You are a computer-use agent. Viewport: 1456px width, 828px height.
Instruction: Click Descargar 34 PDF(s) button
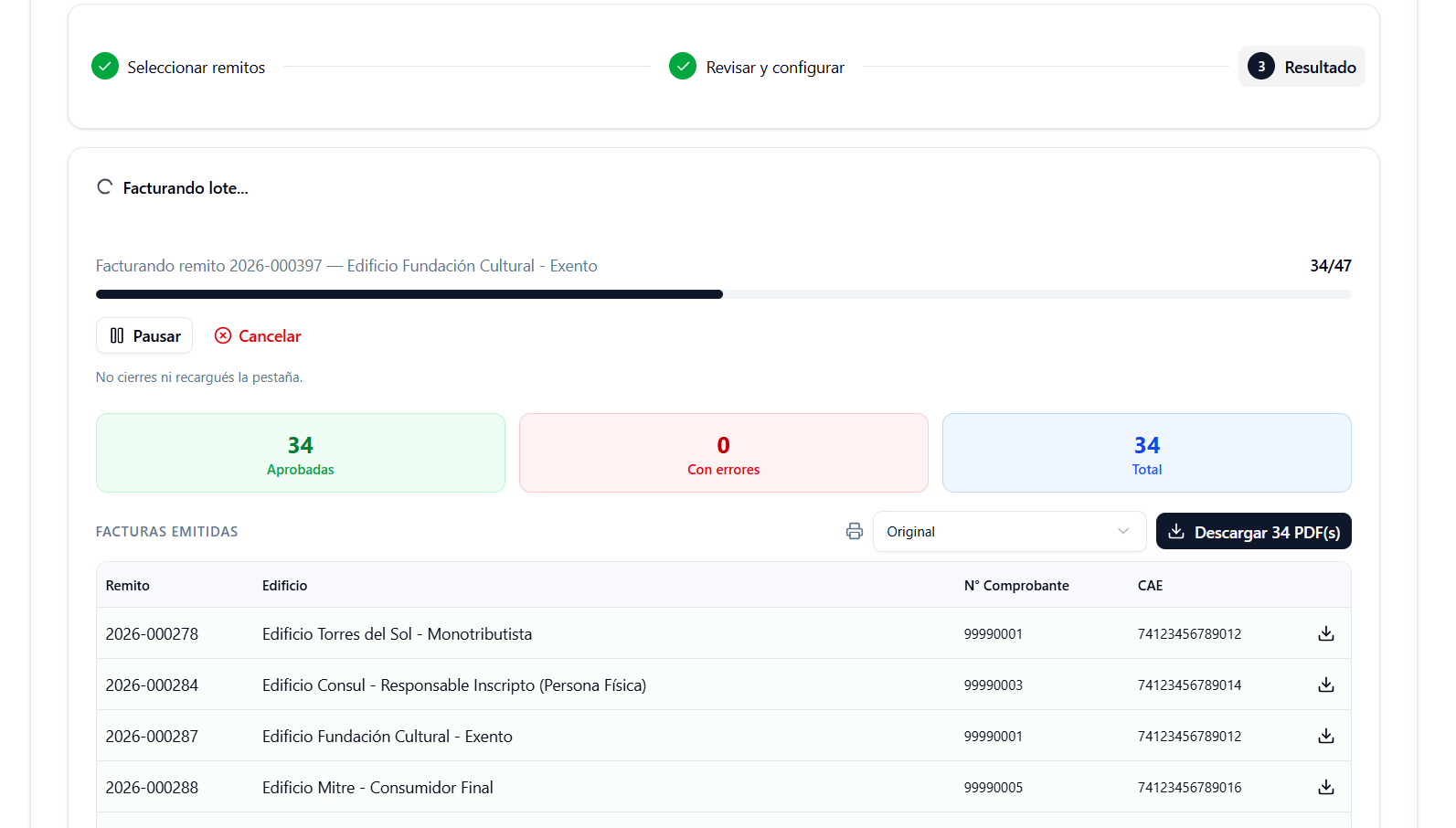(x=1253, y=532)
